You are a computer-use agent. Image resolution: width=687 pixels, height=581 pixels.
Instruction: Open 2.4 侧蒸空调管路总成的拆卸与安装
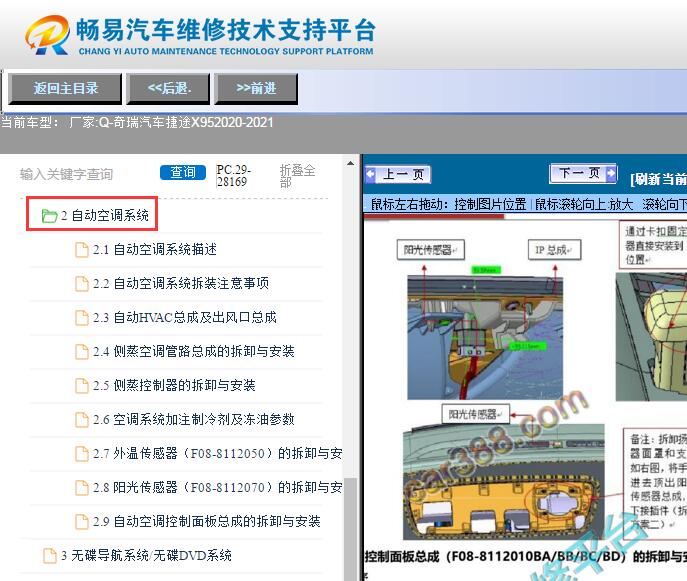(193, 351)
